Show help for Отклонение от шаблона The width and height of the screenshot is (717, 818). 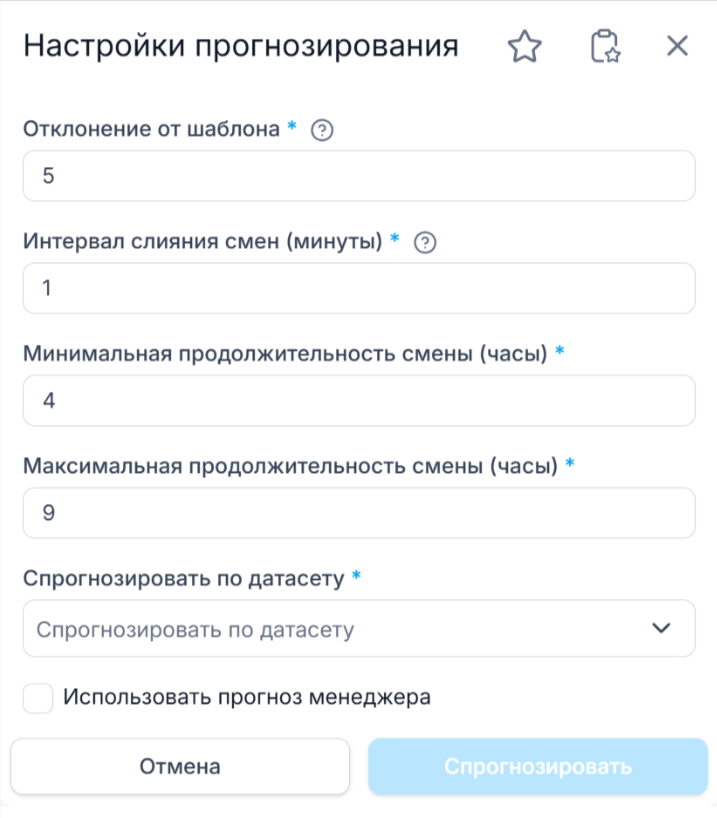(322, 130)
